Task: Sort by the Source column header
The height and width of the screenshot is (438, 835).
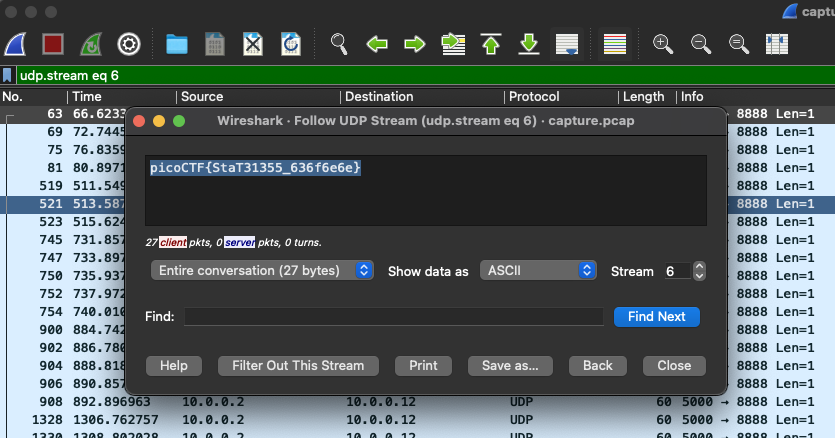Action: (258, 96)
